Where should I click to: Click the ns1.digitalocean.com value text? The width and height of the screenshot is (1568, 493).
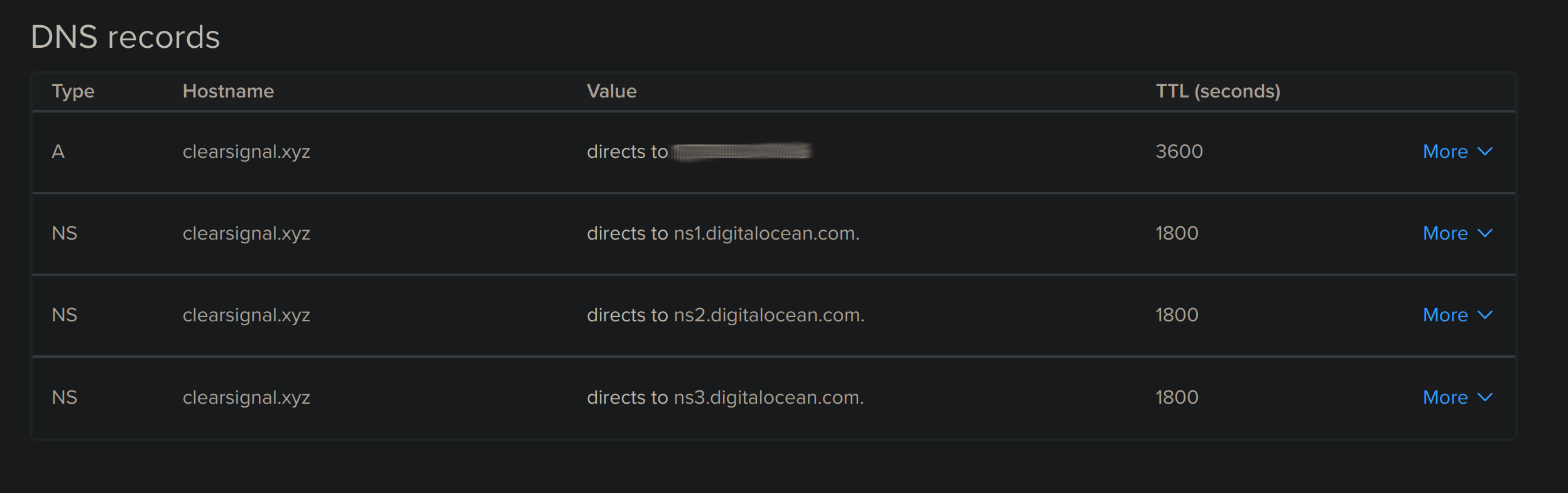766,233
